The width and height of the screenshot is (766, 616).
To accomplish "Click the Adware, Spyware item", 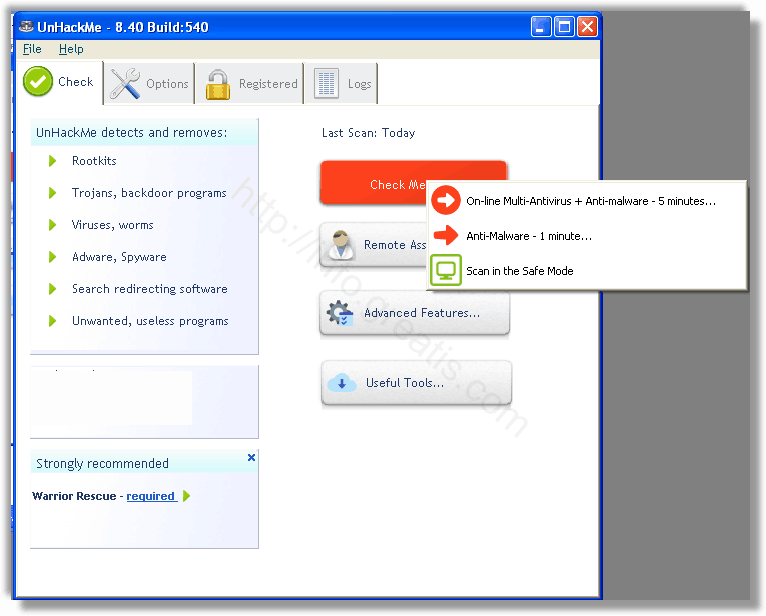I will point(119,257).
